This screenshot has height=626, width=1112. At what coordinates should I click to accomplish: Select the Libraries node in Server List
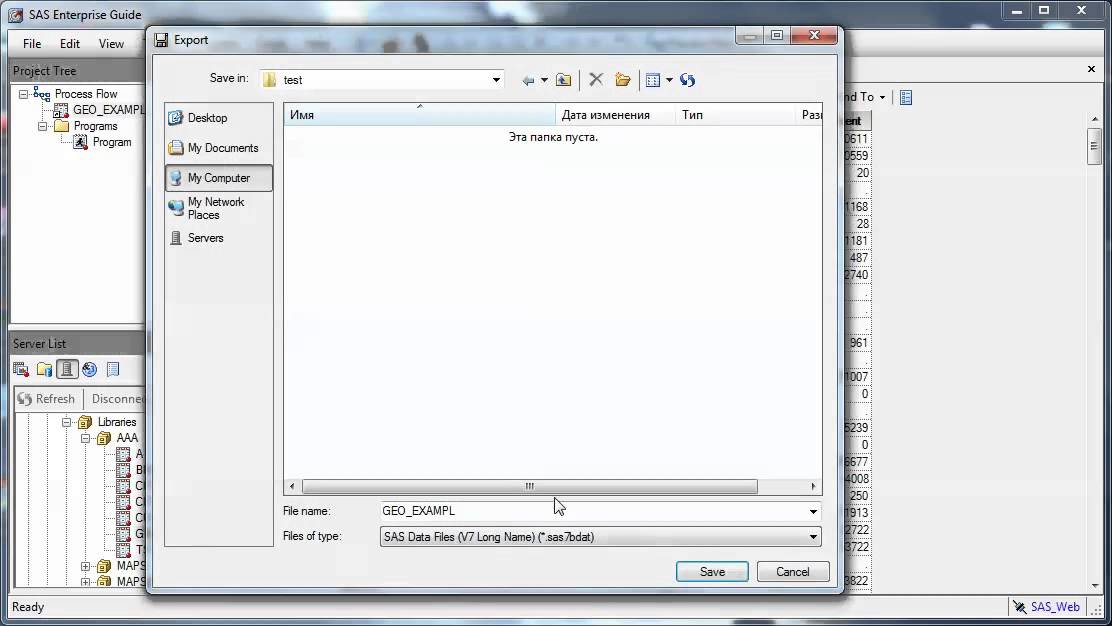coord(116,422)
